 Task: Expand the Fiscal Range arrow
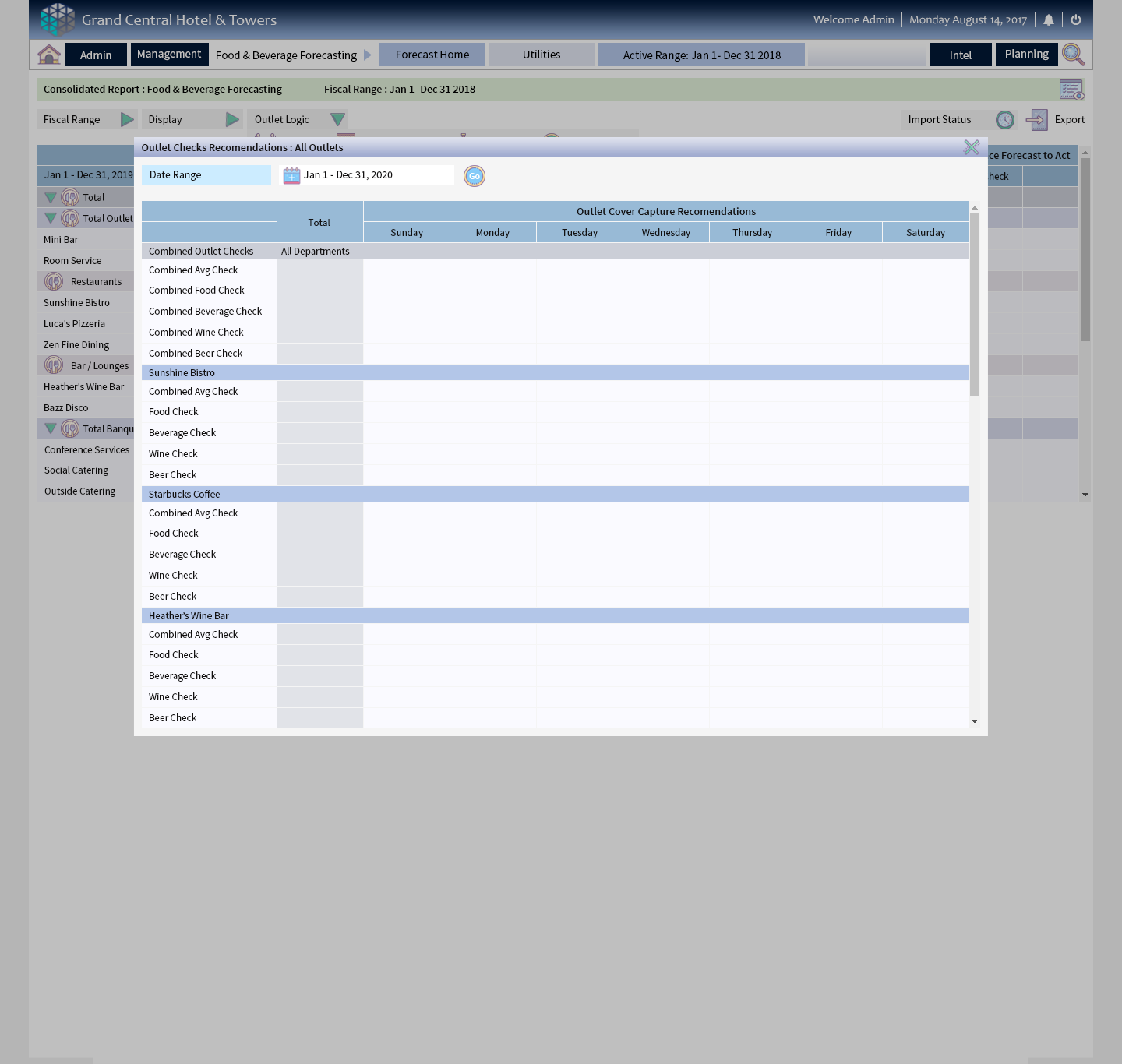pyautogui.click(x=127, y=120)
